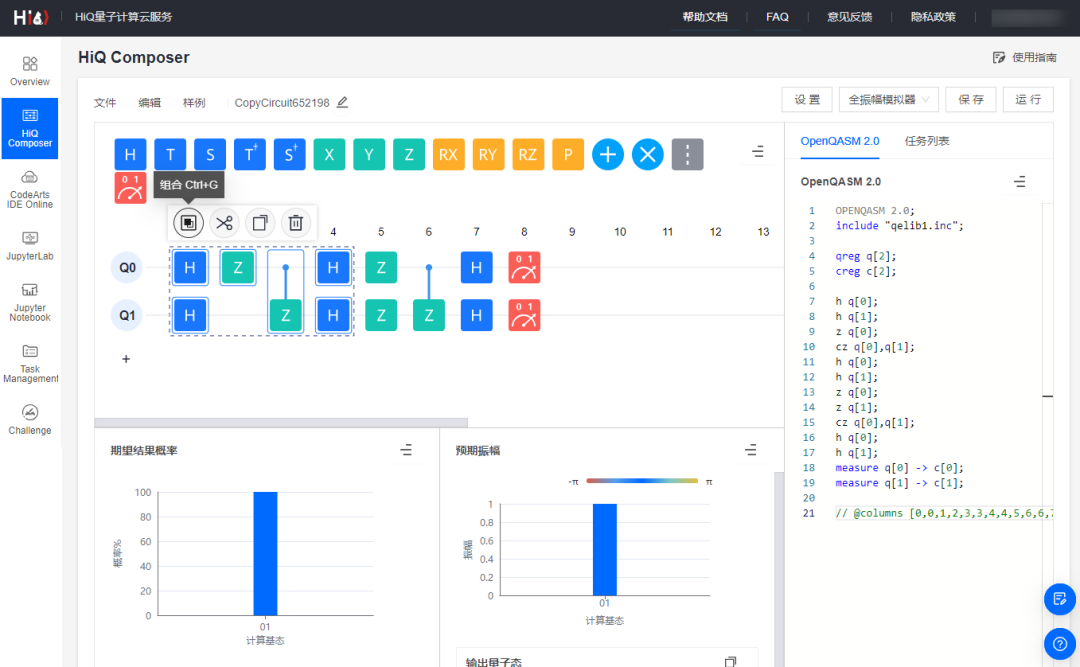Click the blue X circle gate button
Screen dimensions: 1080x667
coord(648,154)
